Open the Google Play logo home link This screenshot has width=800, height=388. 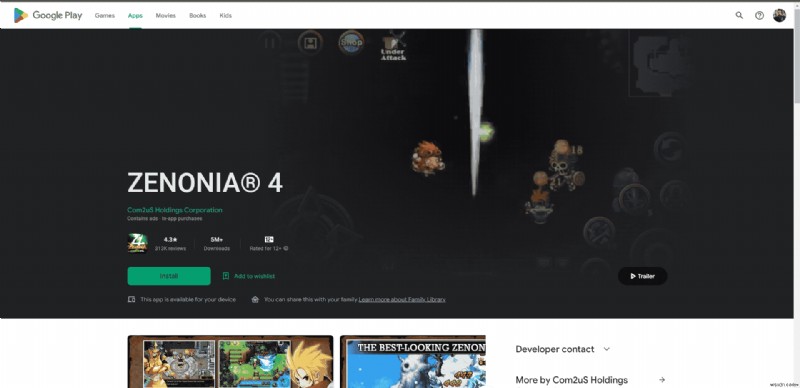(47, 15)
